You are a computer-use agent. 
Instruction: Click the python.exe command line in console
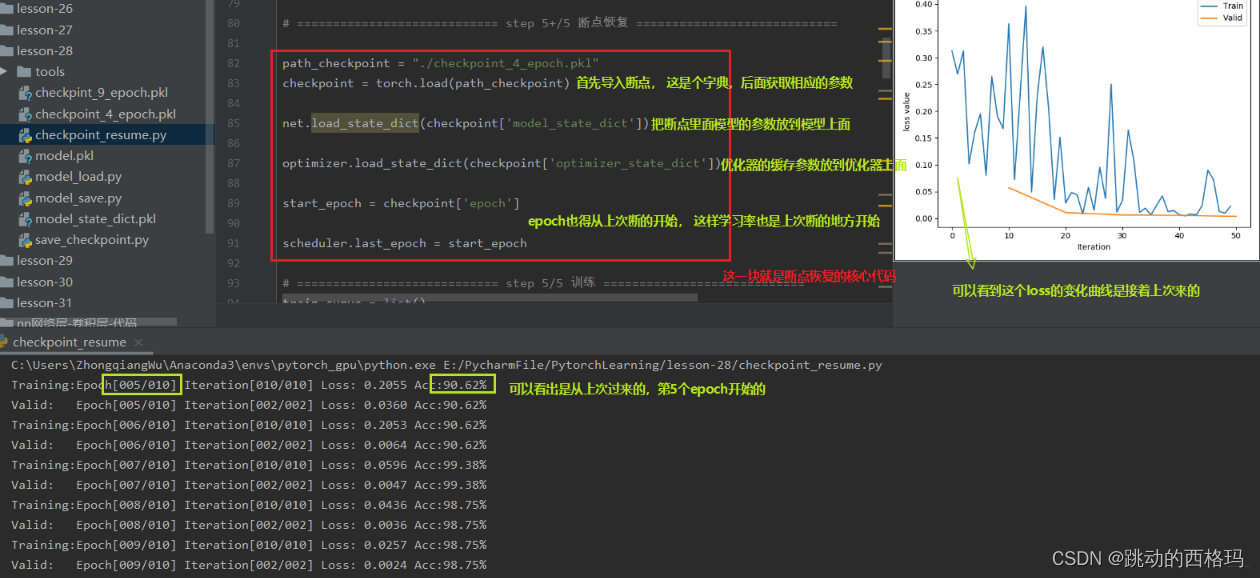pyautogui.click(x=447, y=365)
